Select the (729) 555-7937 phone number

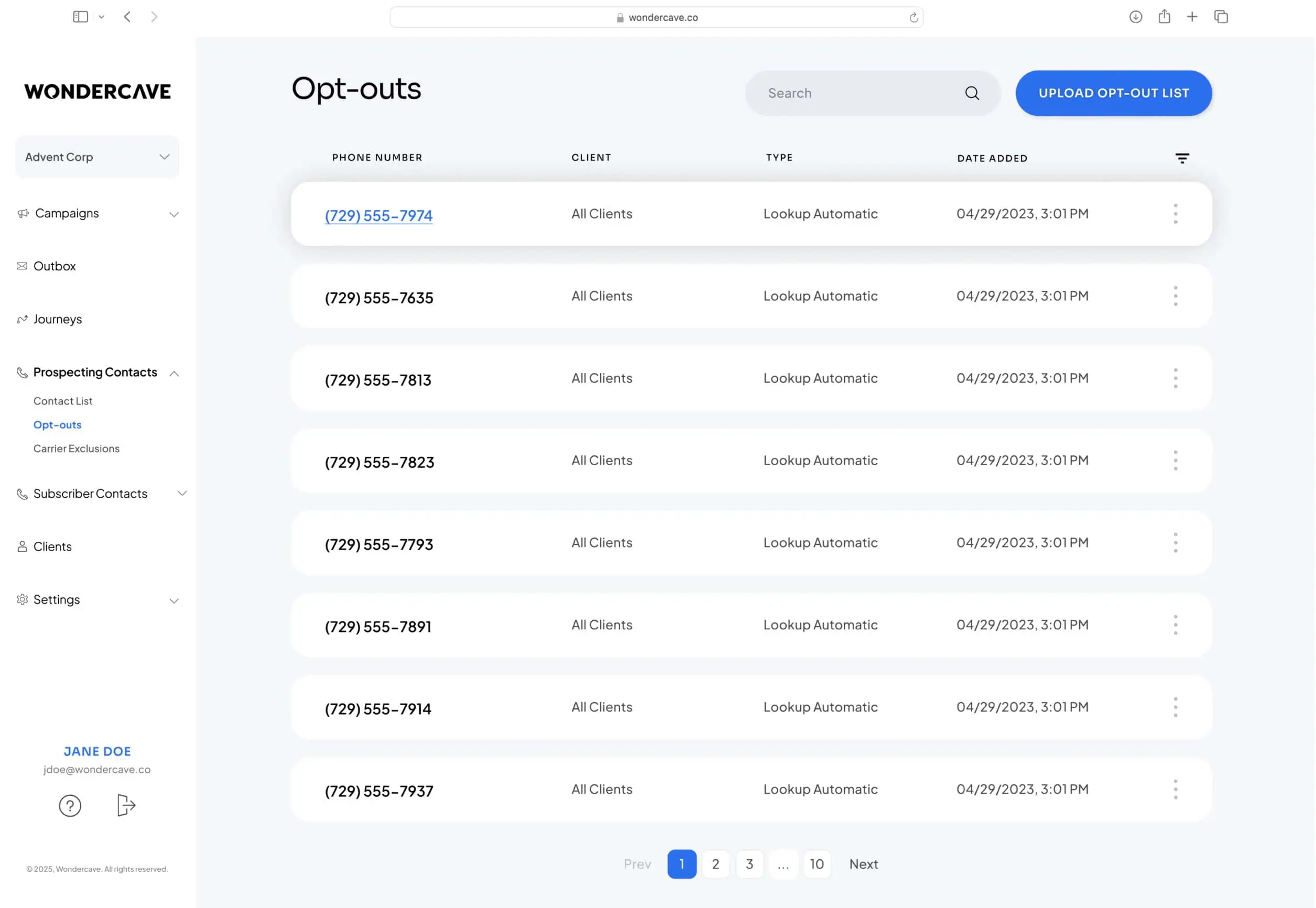point(379,791)
